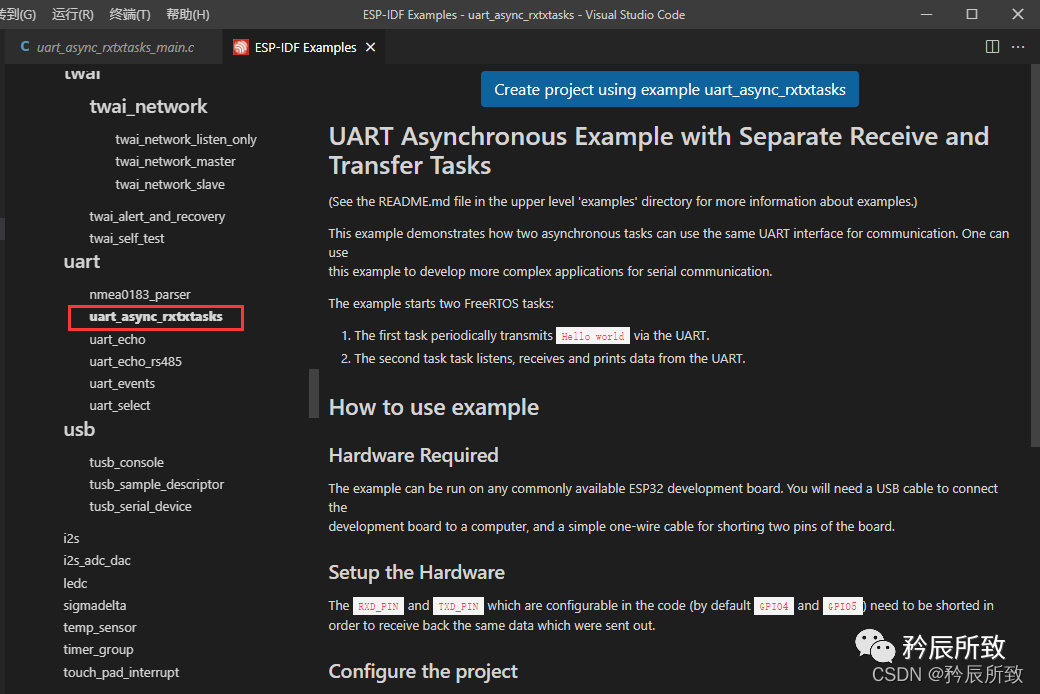Select the uart_echo example
1040x694 pixels.
click(x=117, y=340)
